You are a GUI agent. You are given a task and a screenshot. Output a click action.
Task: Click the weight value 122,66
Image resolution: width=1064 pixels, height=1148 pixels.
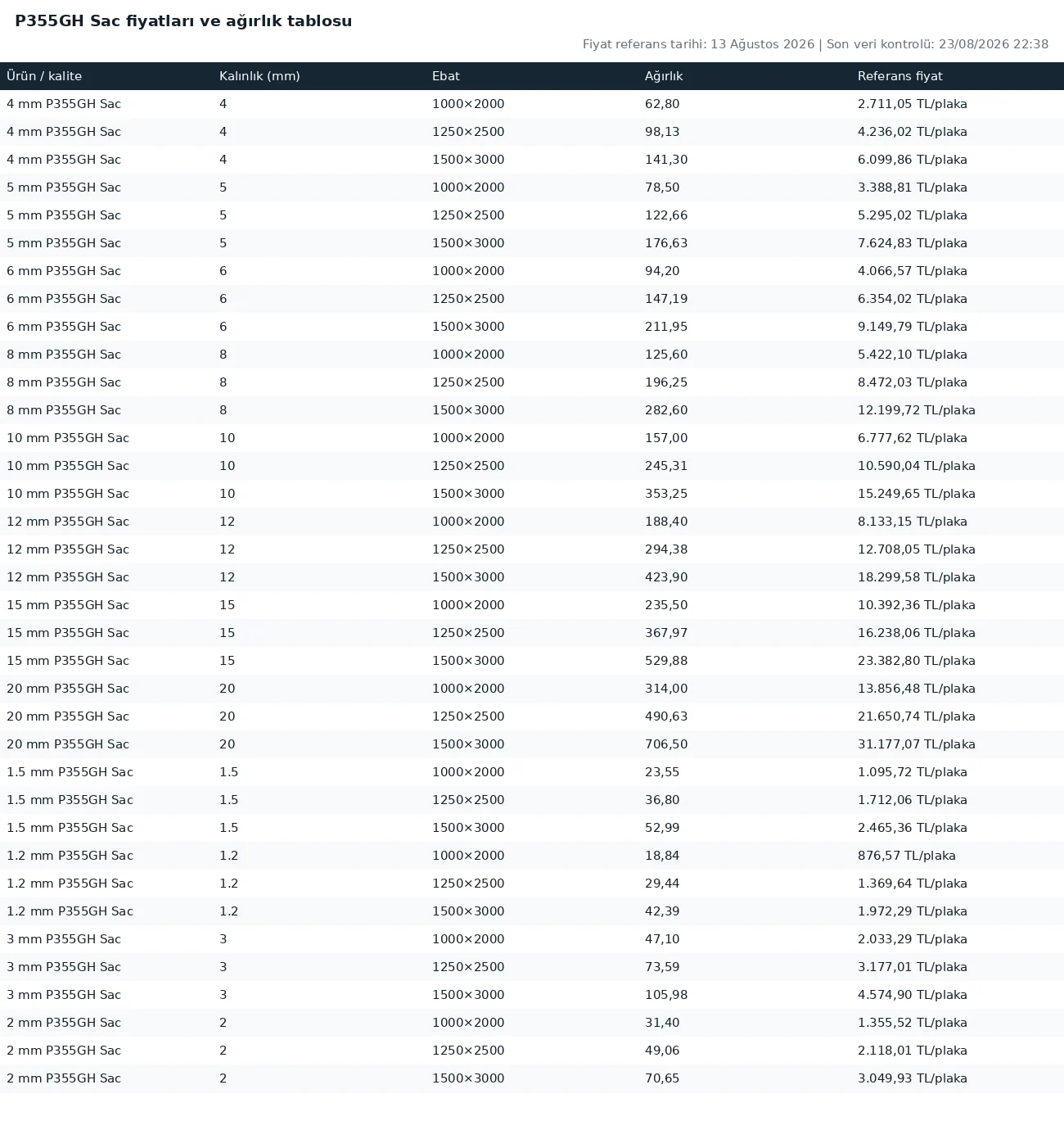666,215
